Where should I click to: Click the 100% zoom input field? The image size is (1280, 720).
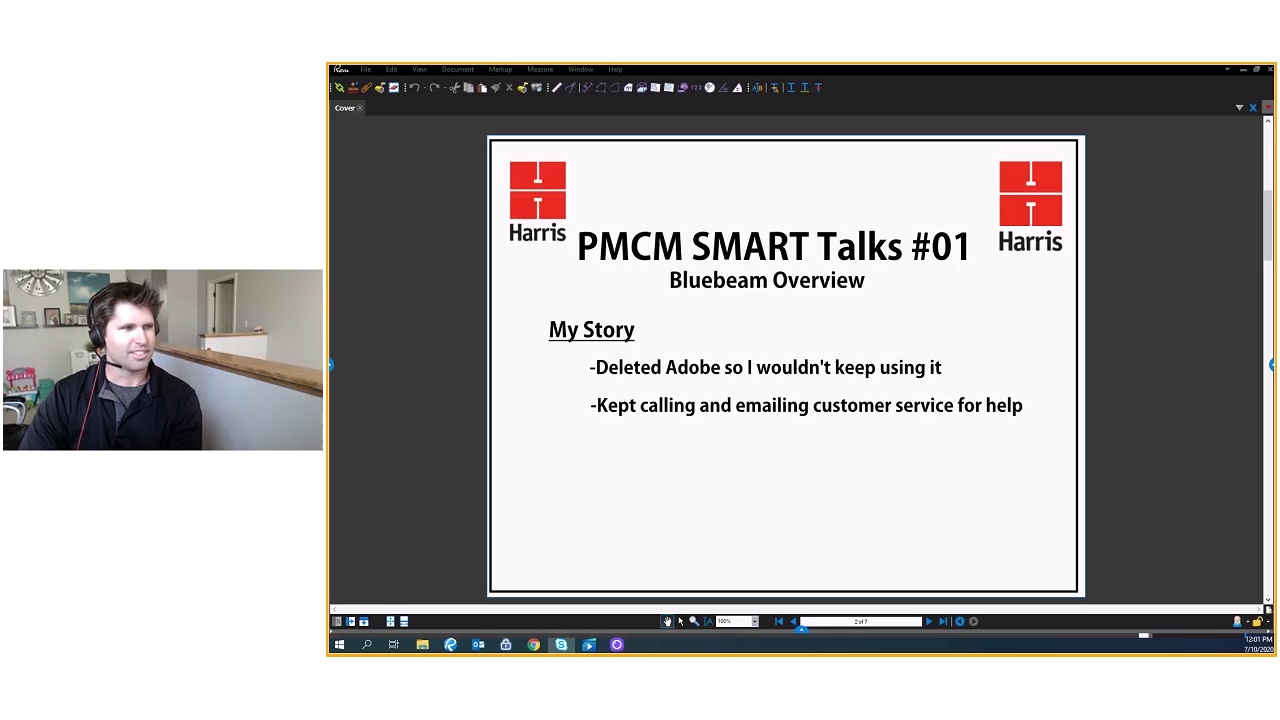coord(733,621)
